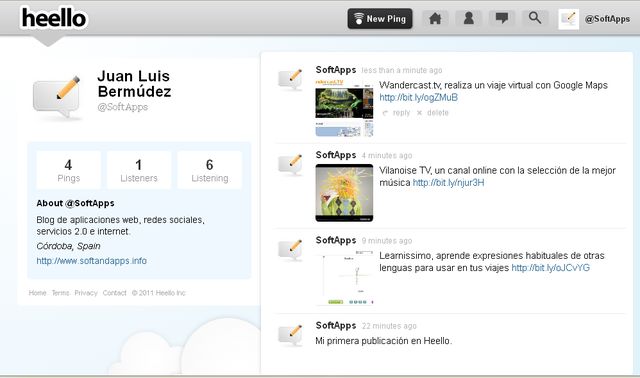Viewport: 640px width, 378px height.
Task: Click the avatar on the 'Mi primera publicación' ping
Action: tap(290, 336)
